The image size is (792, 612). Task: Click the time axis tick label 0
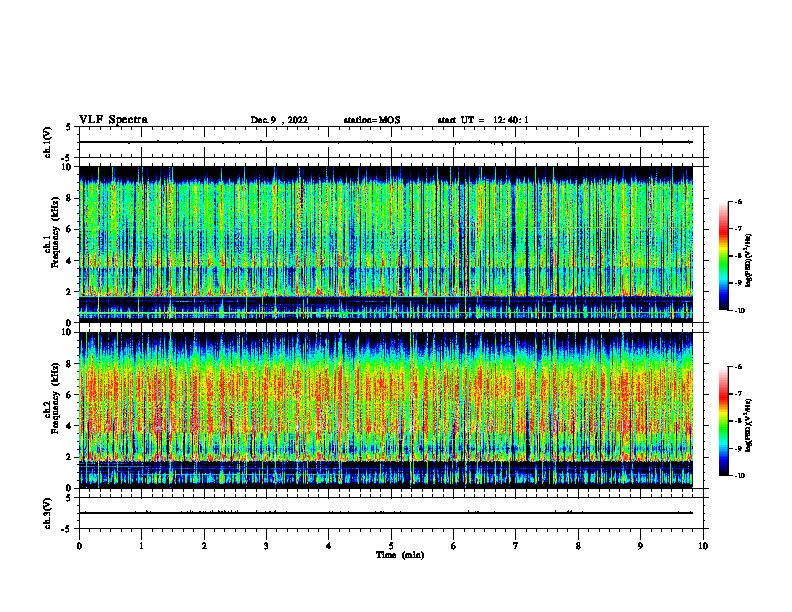[79, 546]
